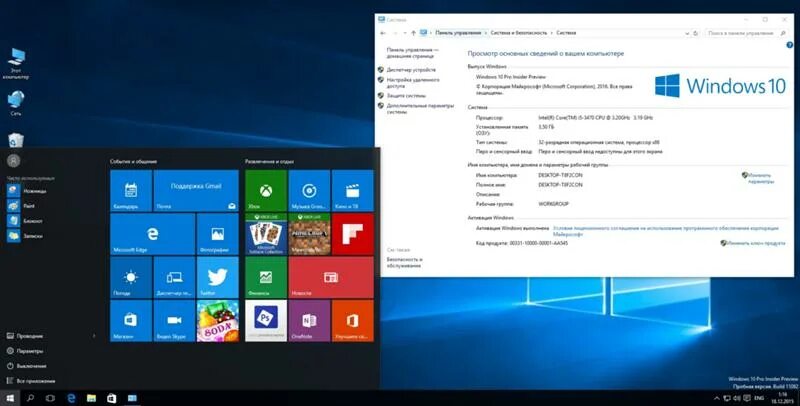
Task: Open the Xbox tile
Action: tap(266, 191)
